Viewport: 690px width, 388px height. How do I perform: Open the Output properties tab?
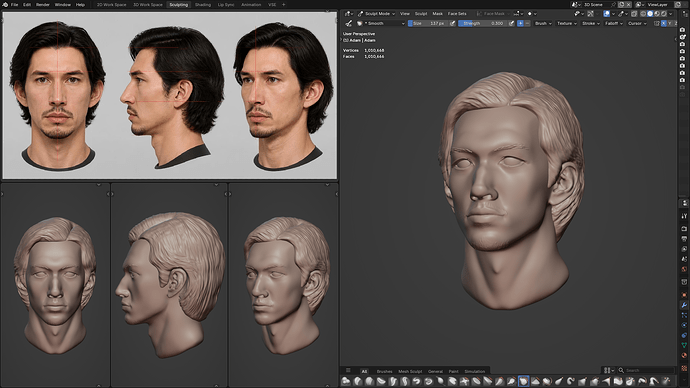tap(684, 239)
